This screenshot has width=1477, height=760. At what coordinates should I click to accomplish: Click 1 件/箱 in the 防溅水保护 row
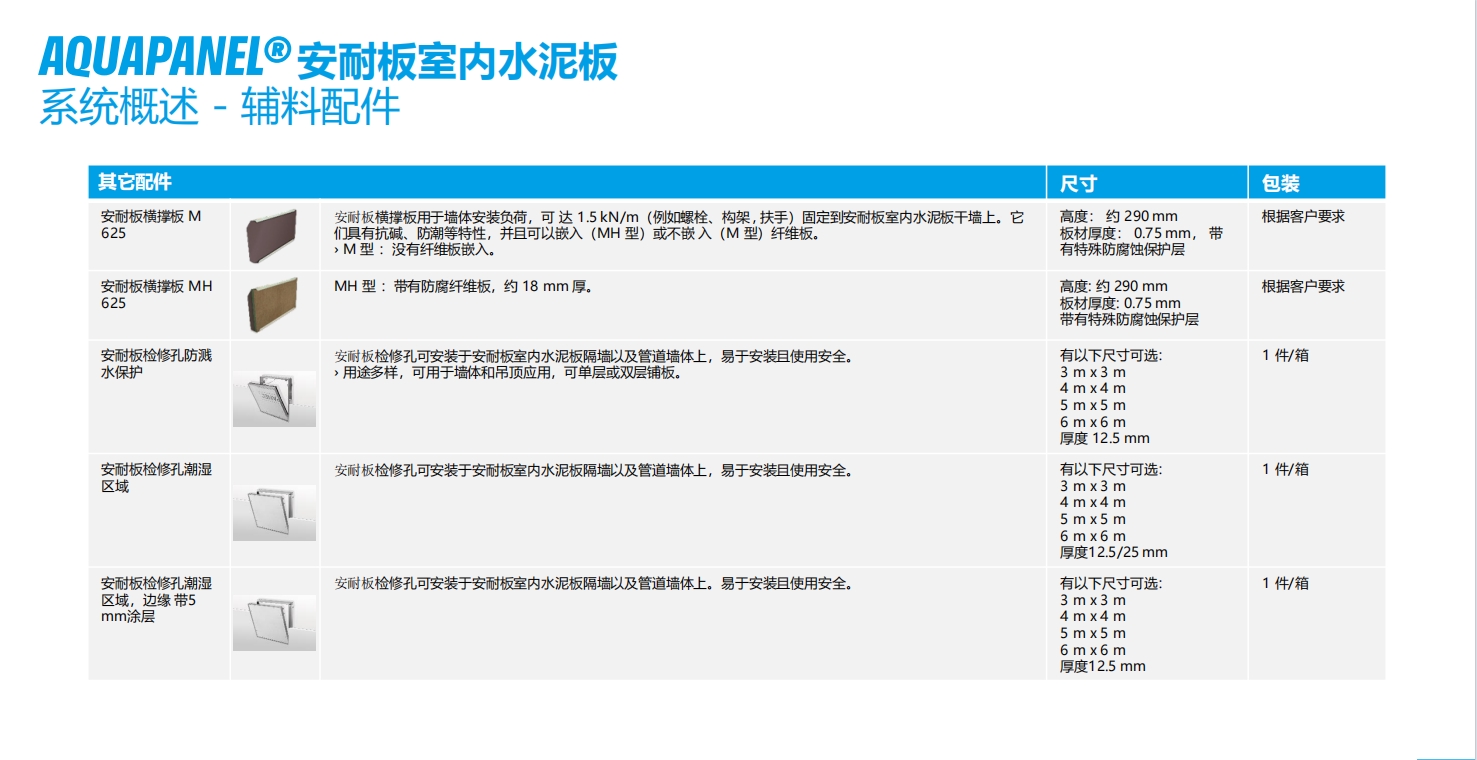pos(1285,355)
